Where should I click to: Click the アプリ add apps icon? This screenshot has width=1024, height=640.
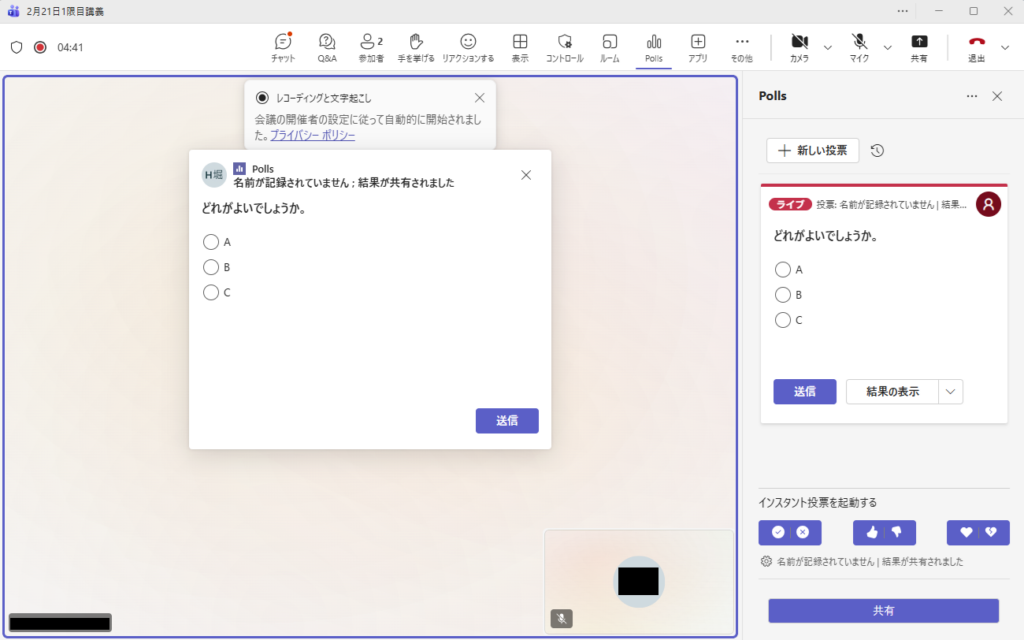click(x=698, y=47)
